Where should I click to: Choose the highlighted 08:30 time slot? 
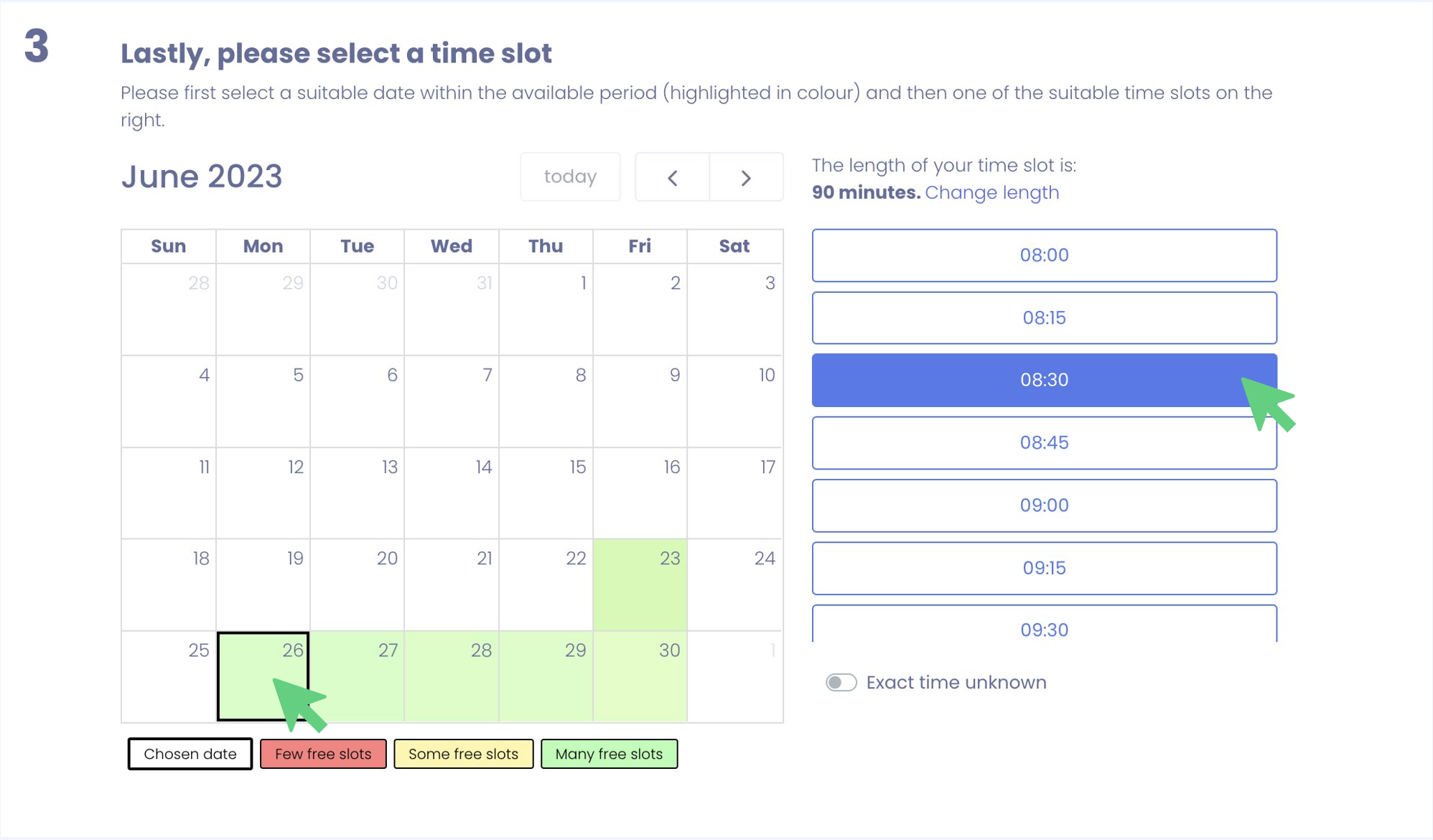(1044, 380)
